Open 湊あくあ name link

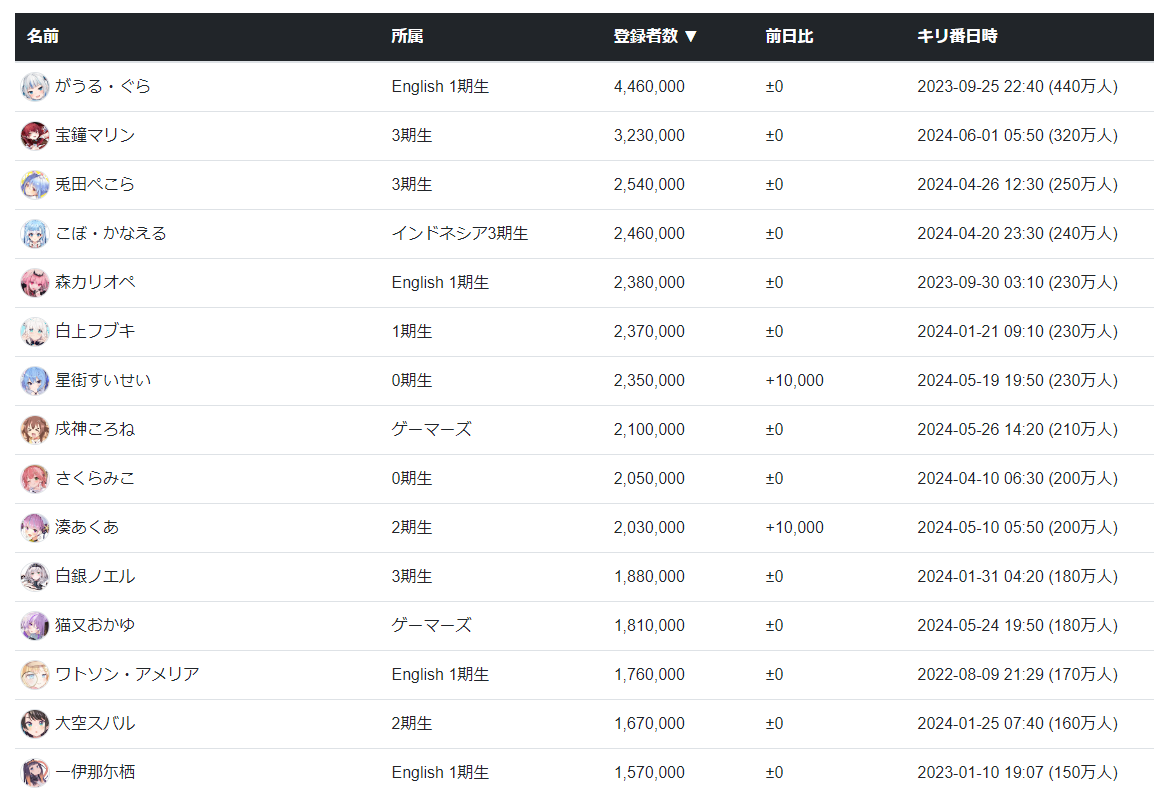87,527
